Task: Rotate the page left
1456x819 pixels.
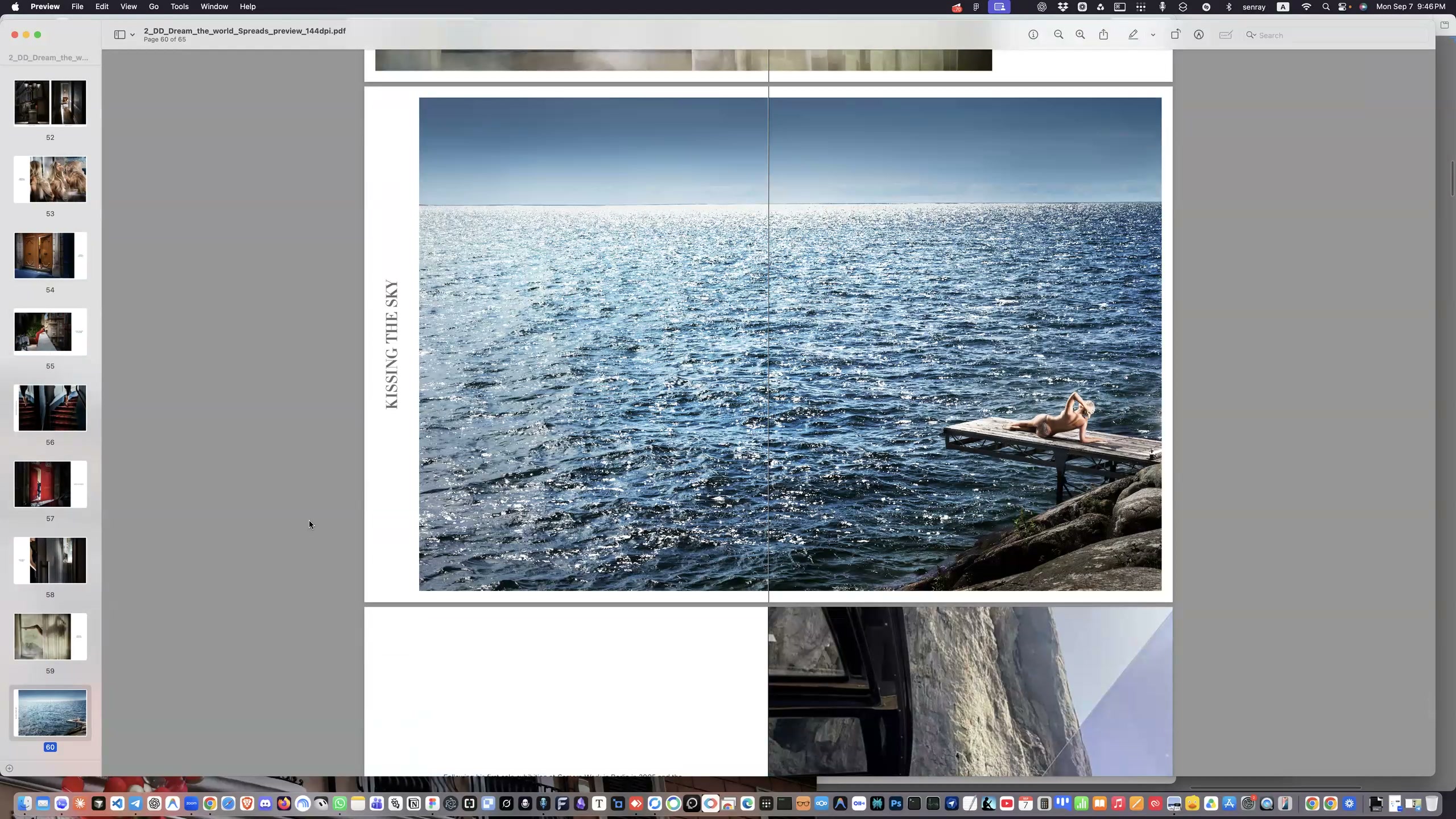Action: (x=1175, y=35)
